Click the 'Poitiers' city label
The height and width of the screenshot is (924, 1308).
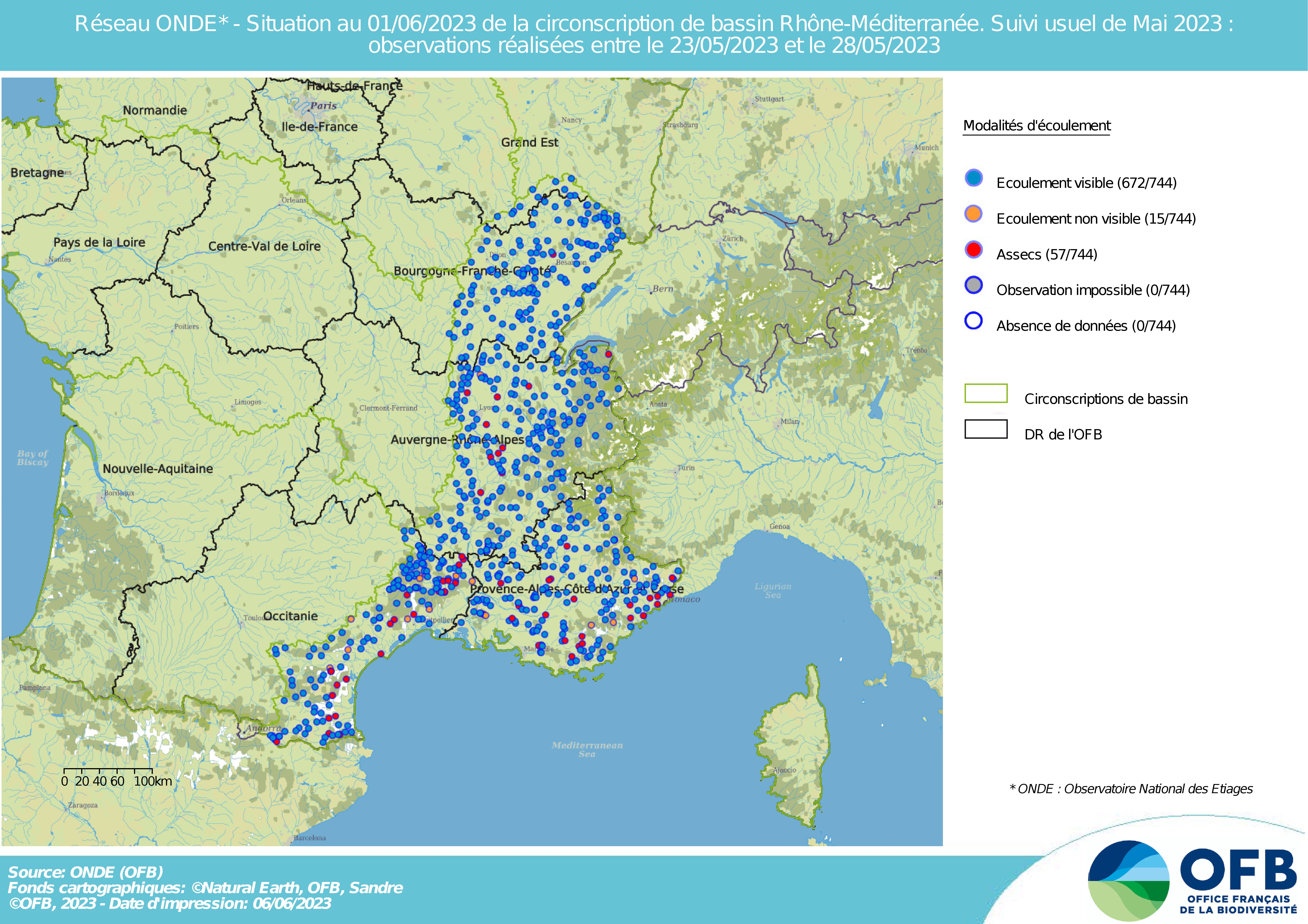click(186, 327)
